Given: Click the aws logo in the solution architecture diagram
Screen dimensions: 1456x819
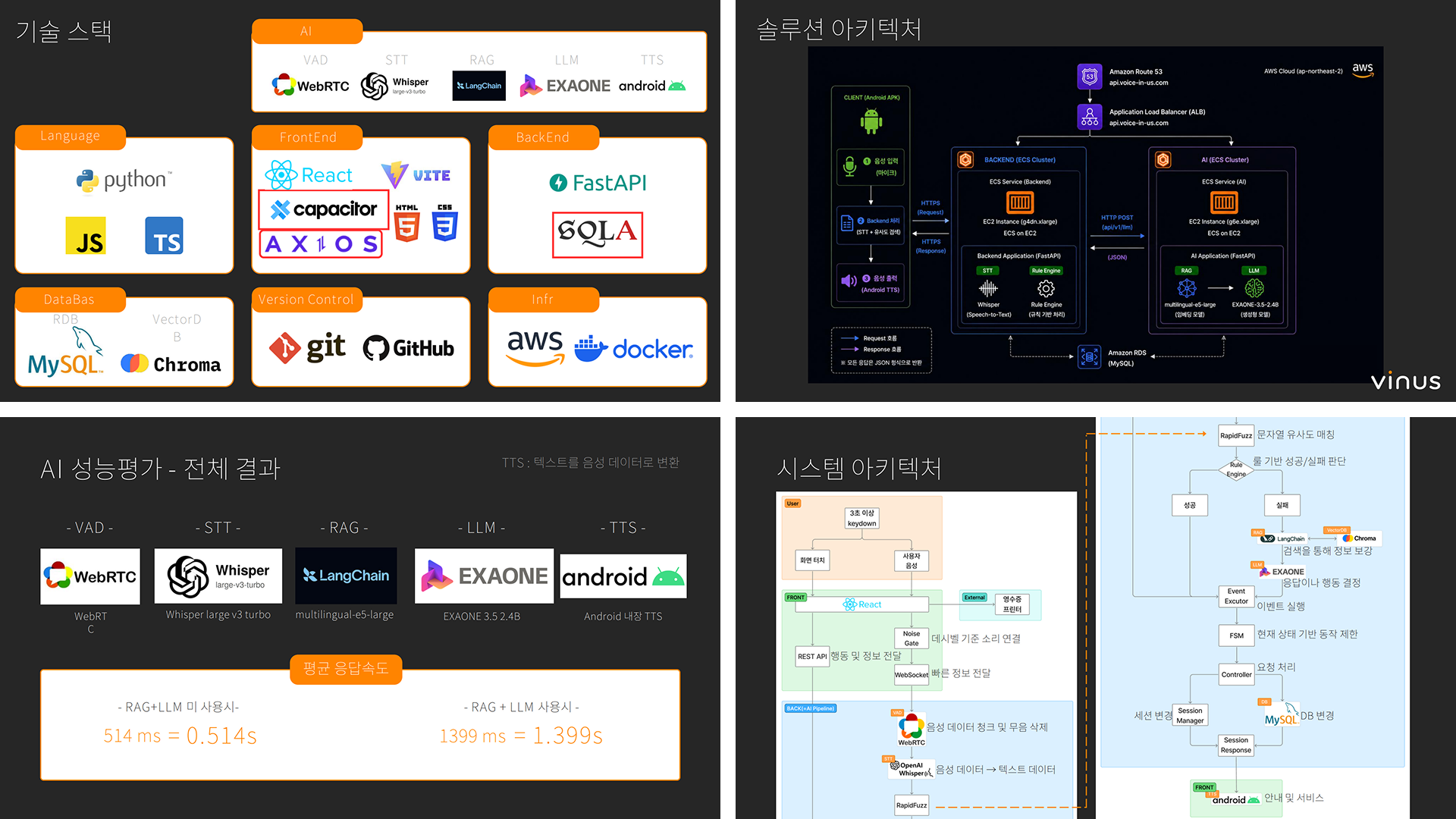Looking at the screenshot, I should [x=1363, y=70].
